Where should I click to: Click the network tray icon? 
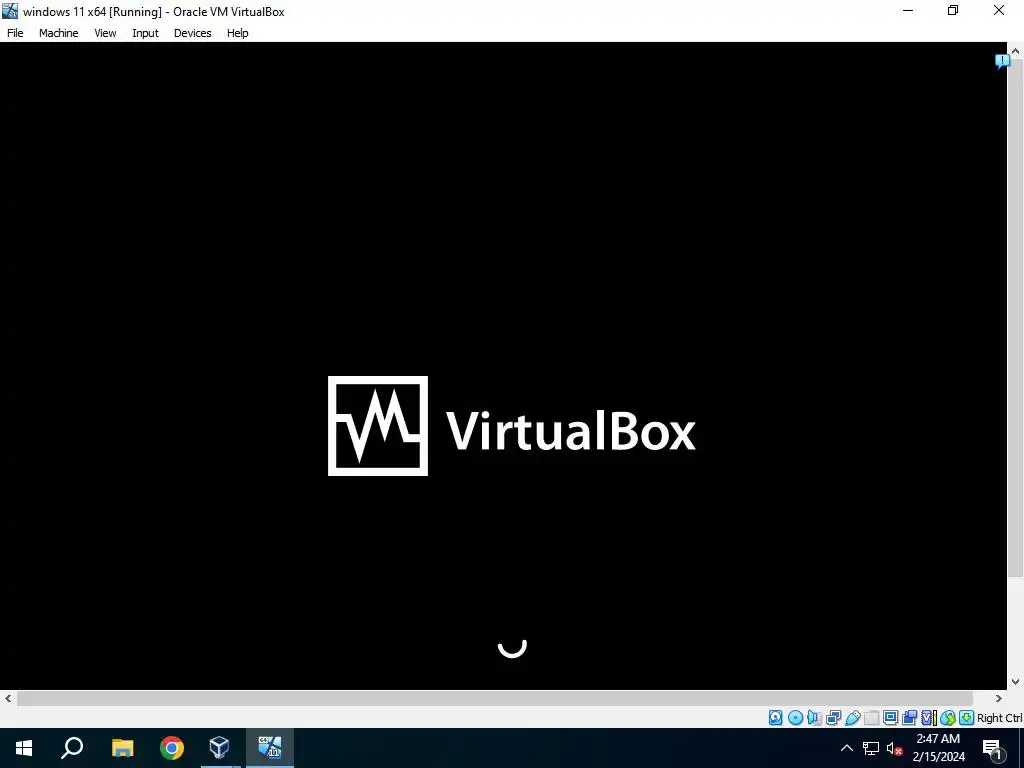tap(871, 748)
